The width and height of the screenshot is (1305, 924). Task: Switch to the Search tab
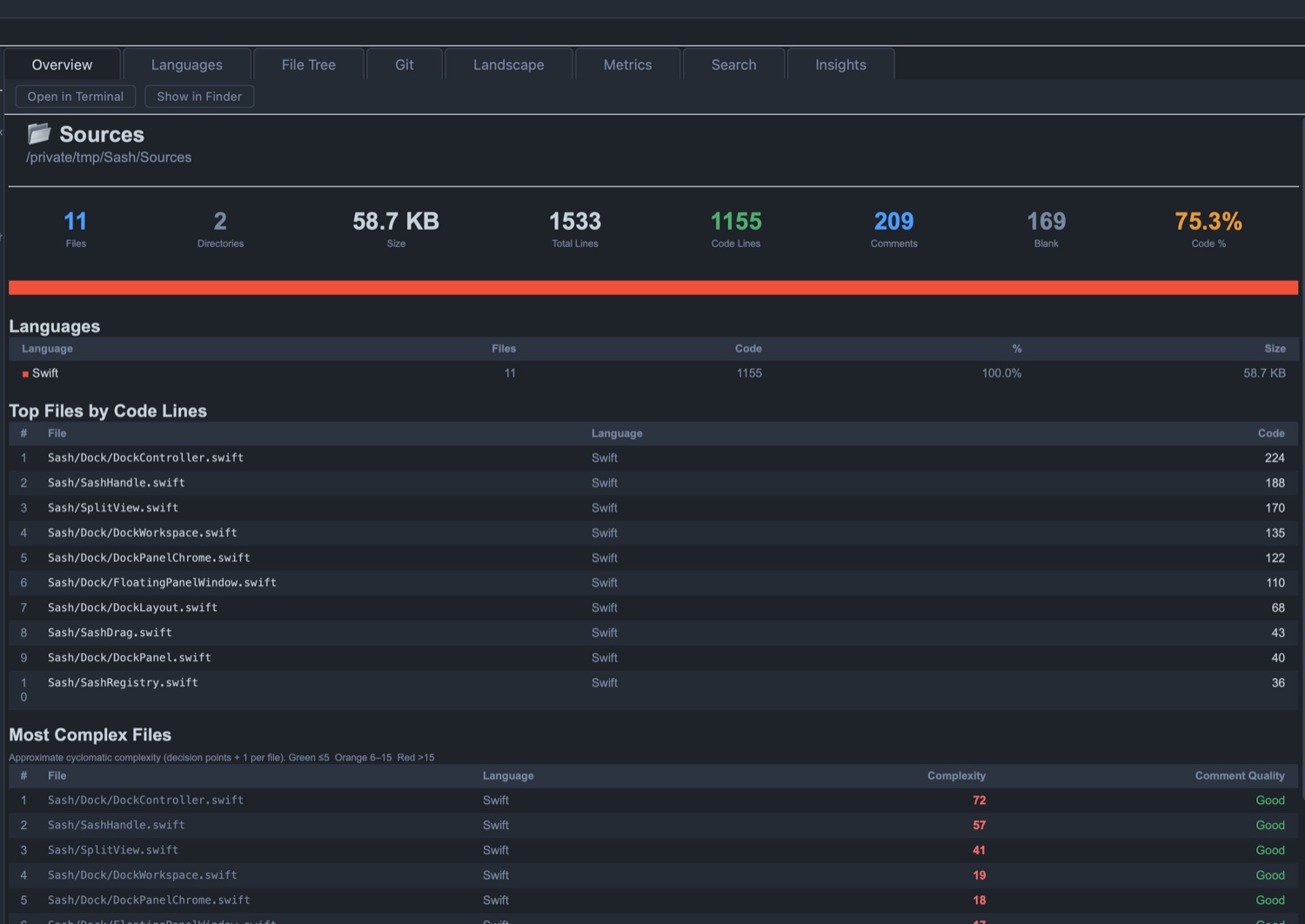pyautogui.click(x=734, y=64)
